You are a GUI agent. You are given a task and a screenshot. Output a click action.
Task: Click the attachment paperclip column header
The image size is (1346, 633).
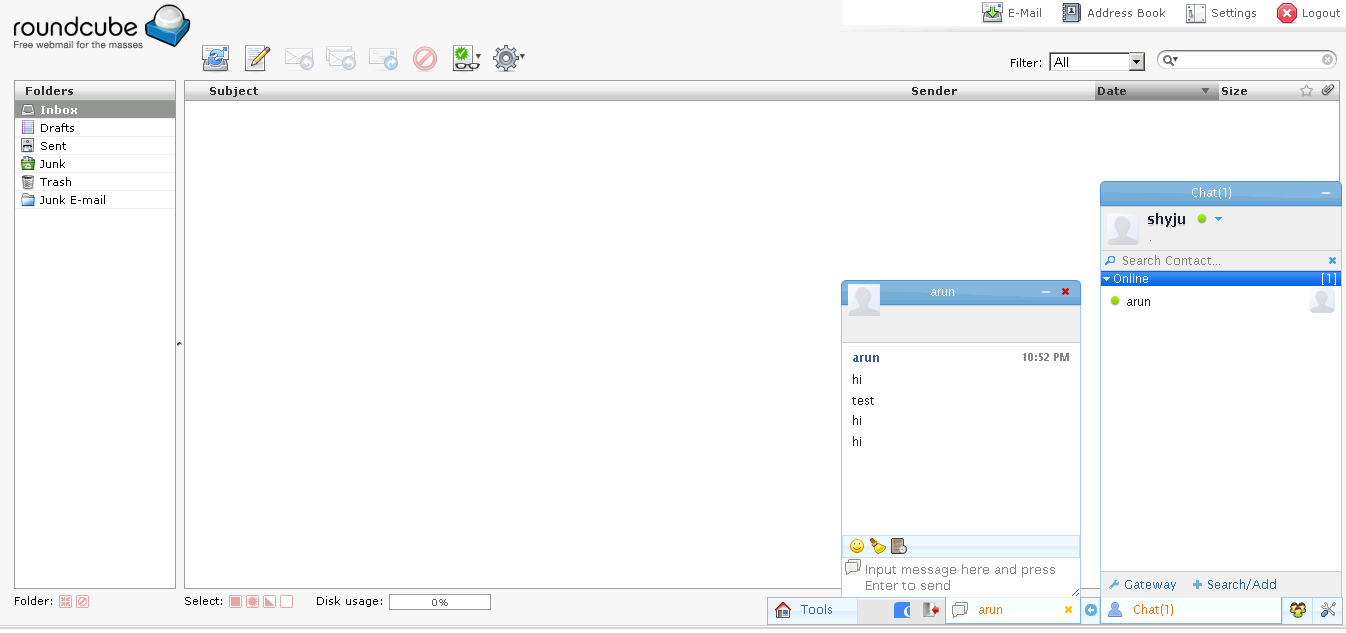coord(1328,90)
